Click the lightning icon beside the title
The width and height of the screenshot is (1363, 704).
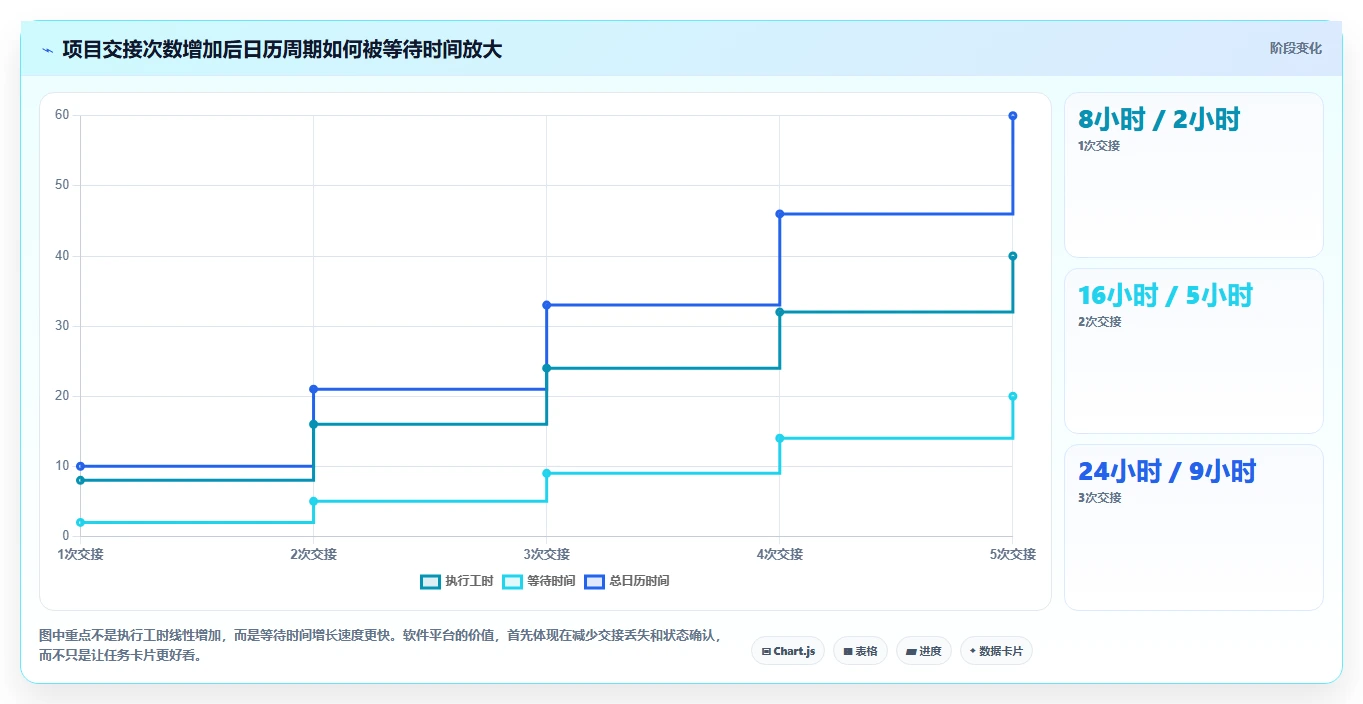coord(47,50)
